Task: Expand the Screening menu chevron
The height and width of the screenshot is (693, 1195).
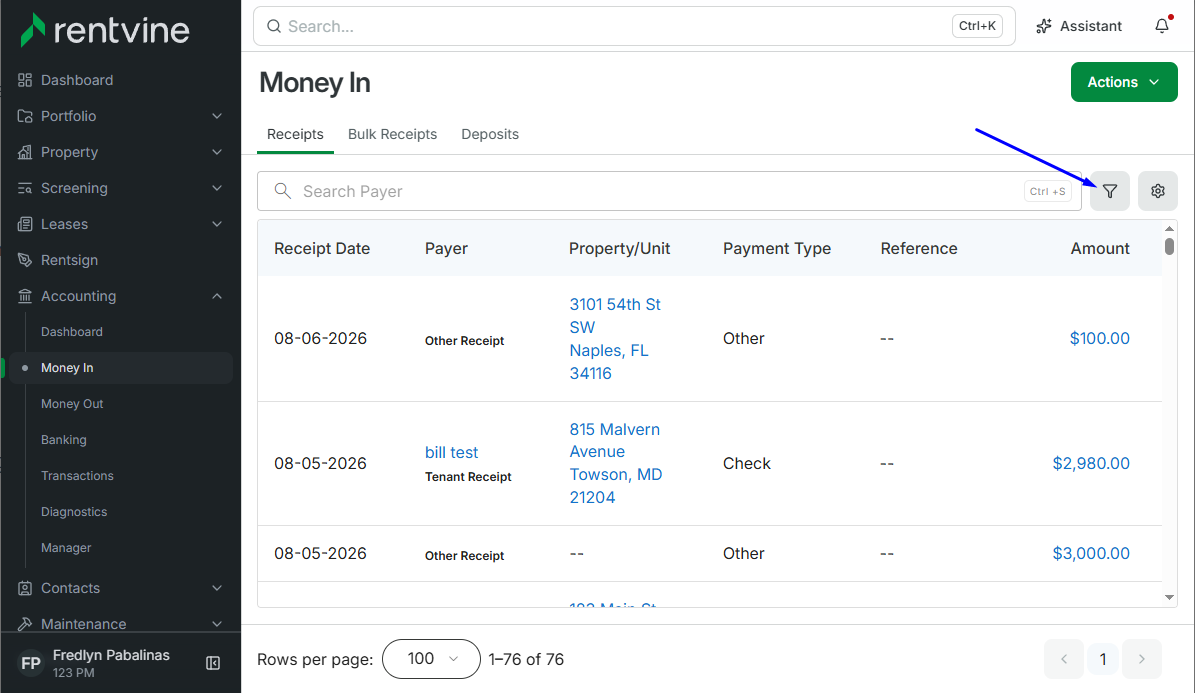Action: tap(217, 188)
